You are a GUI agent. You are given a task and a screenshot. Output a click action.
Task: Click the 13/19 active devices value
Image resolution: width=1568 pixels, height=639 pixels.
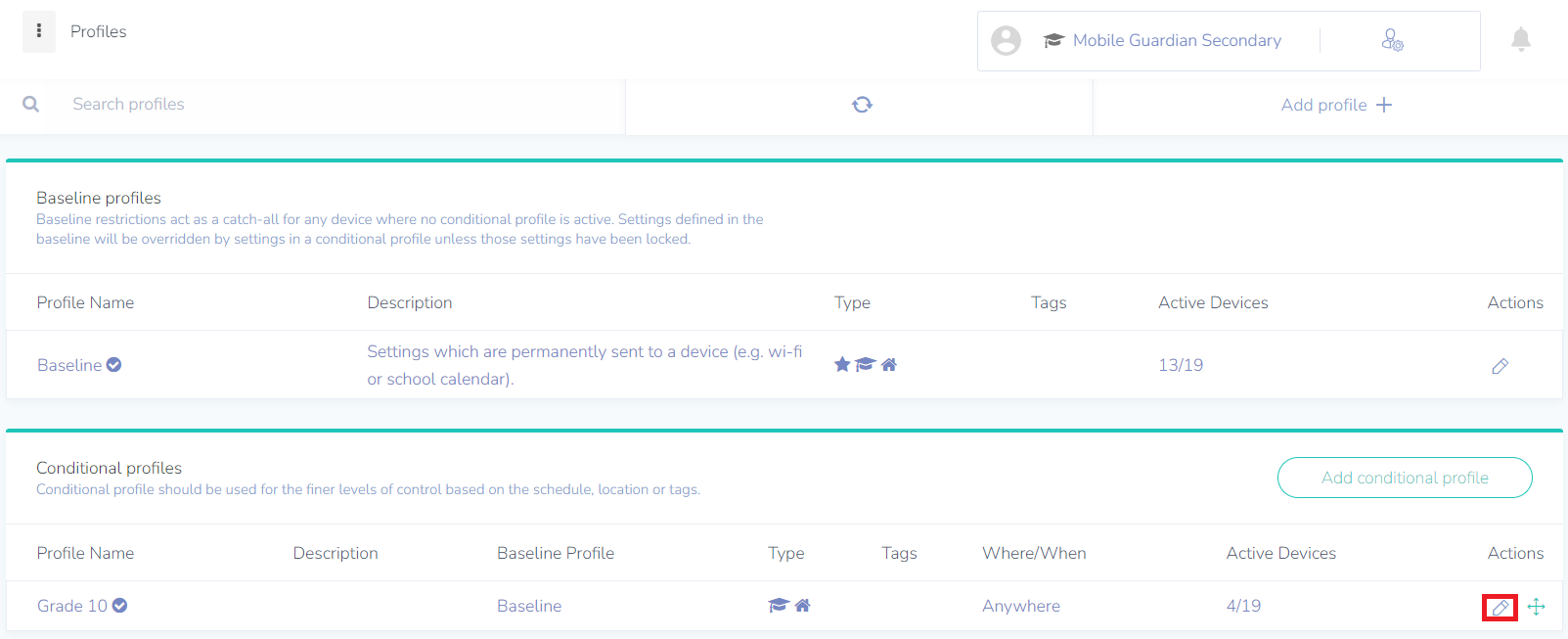[1181, 365]
